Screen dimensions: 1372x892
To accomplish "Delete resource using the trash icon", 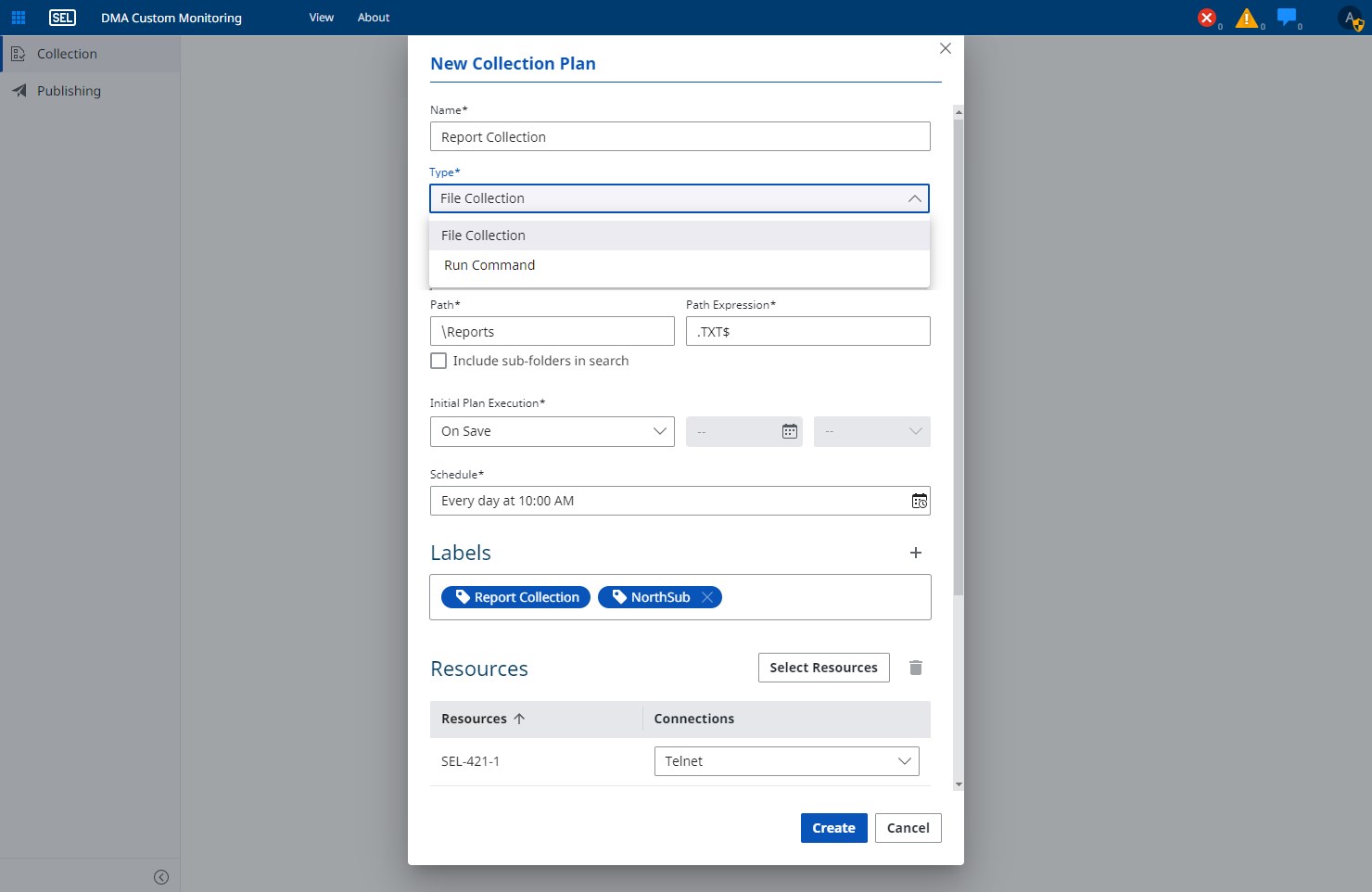I will [915, 668].
